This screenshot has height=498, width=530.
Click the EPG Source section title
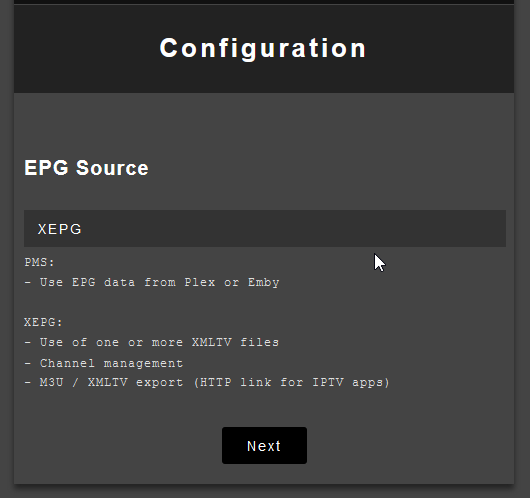86,168
